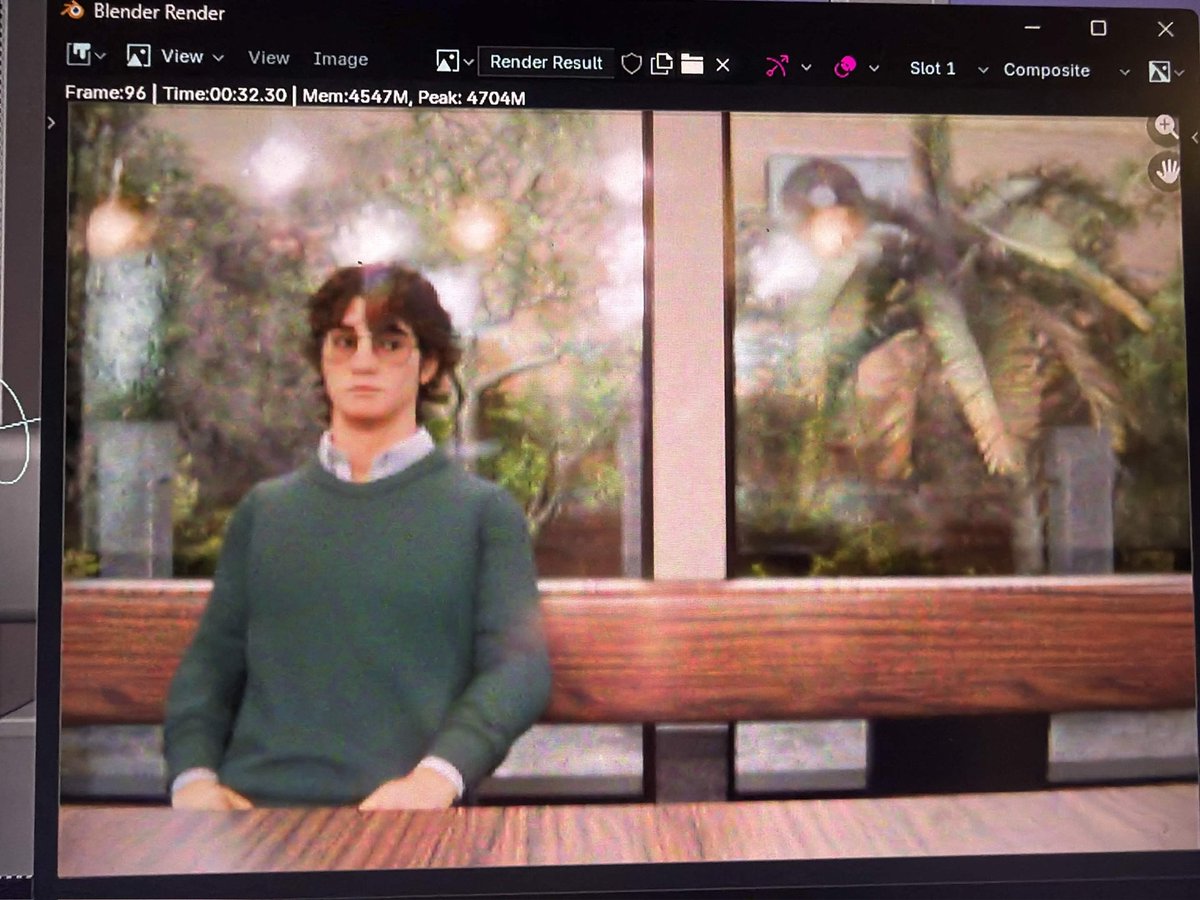Screen dimensions: 1200x900
Task: Unlink the Render Result image with X
Action: pos(723,65)
